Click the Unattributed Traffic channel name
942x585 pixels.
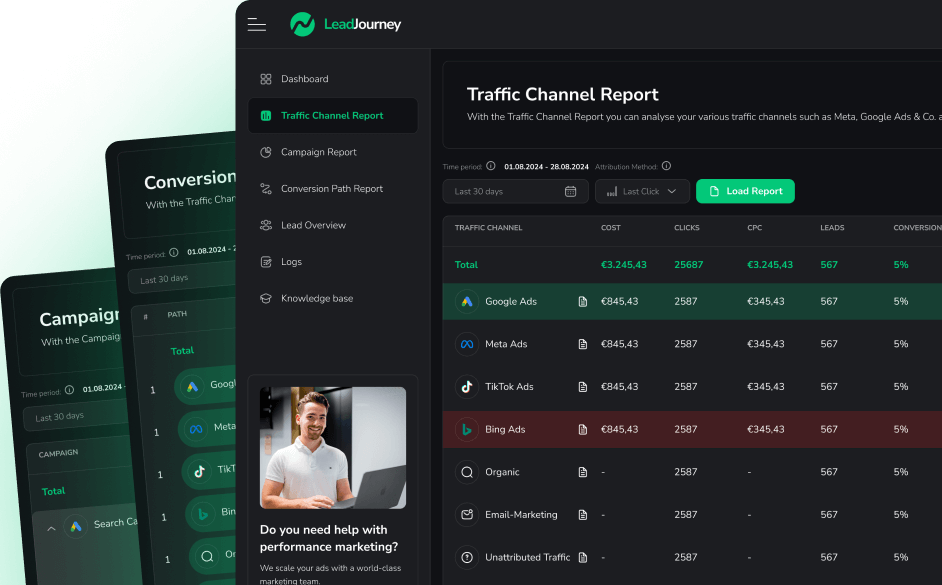pos(528,557)
